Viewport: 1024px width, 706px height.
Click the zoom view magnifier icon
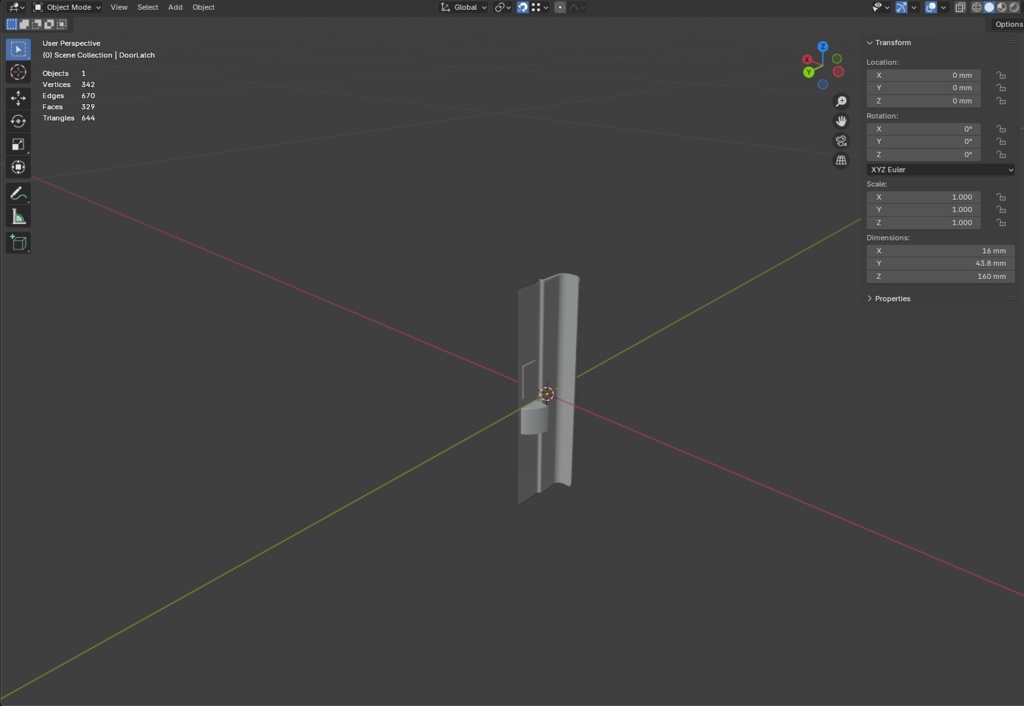[841, 102]
